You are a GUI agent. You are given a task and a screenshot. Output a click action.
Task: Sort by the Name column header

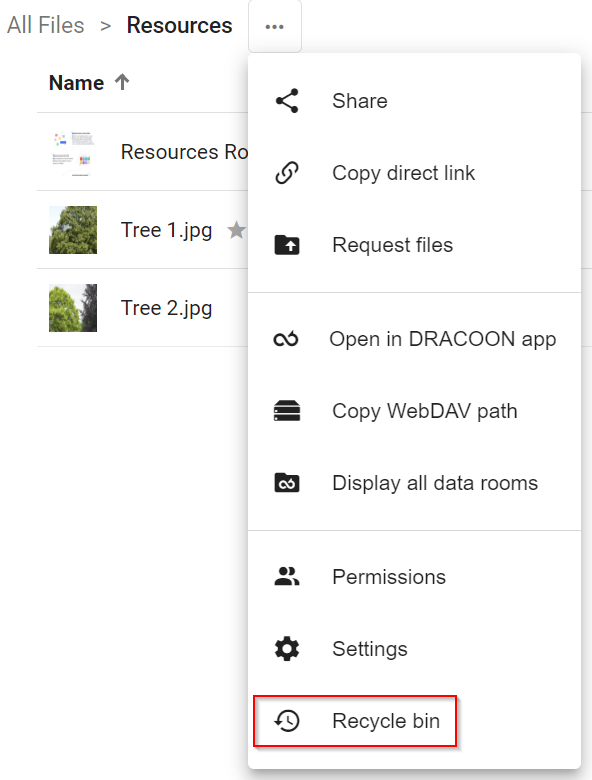tap(77, 83)
